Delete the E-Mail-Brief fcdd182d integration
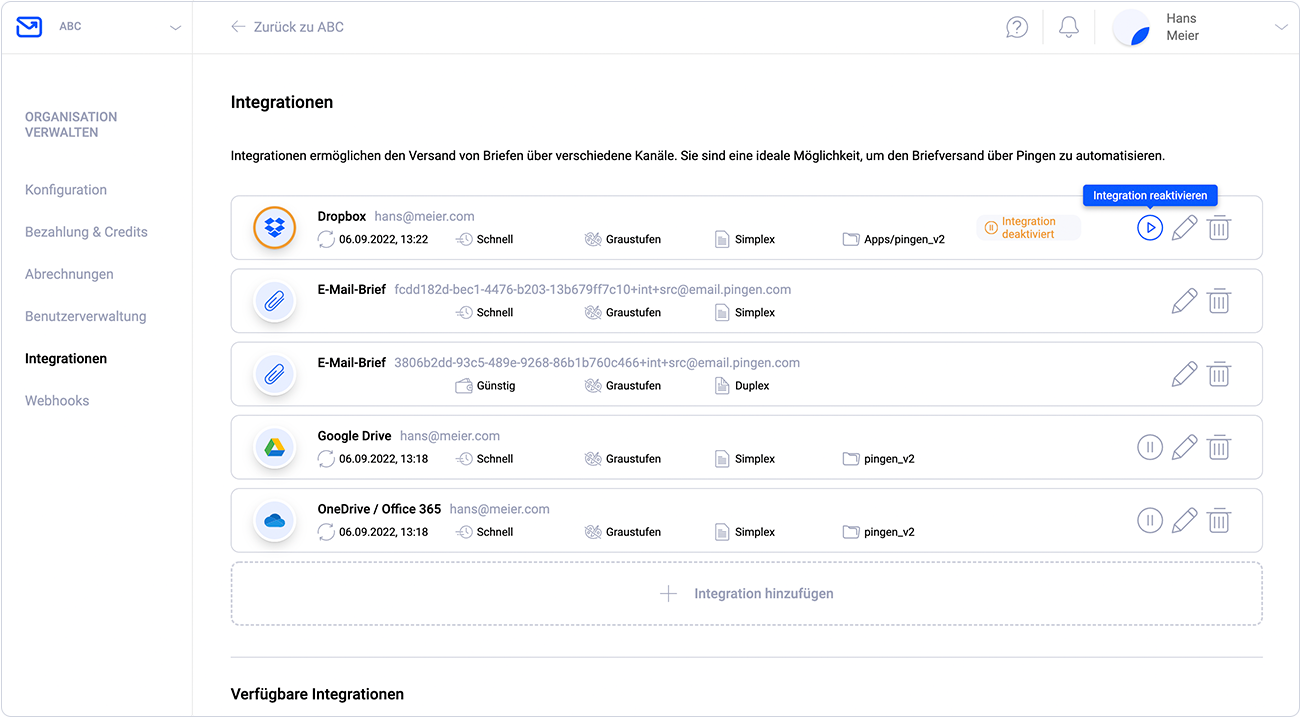 [x=1218, y=301]
